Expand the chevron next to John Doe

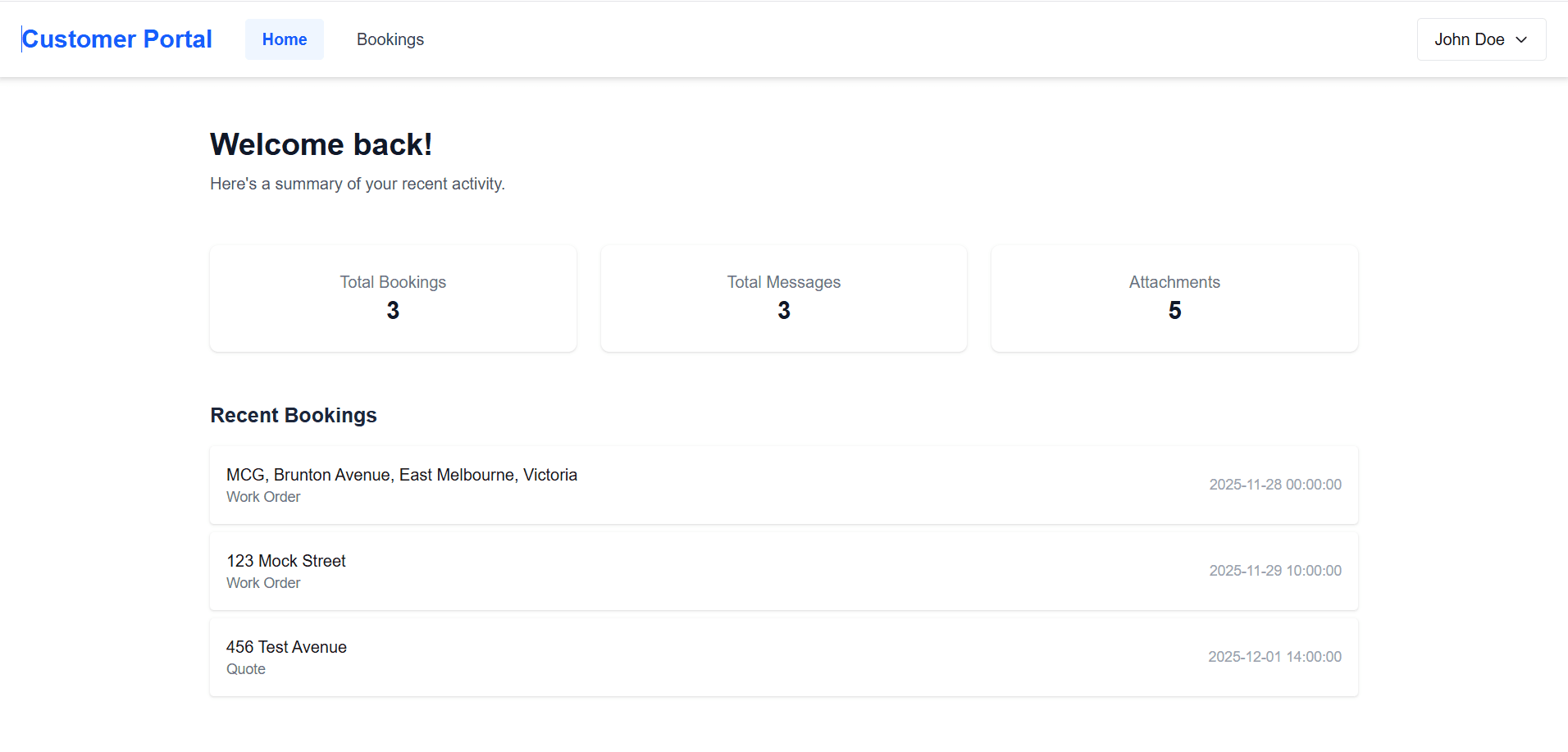click(x=1521, y=39)
